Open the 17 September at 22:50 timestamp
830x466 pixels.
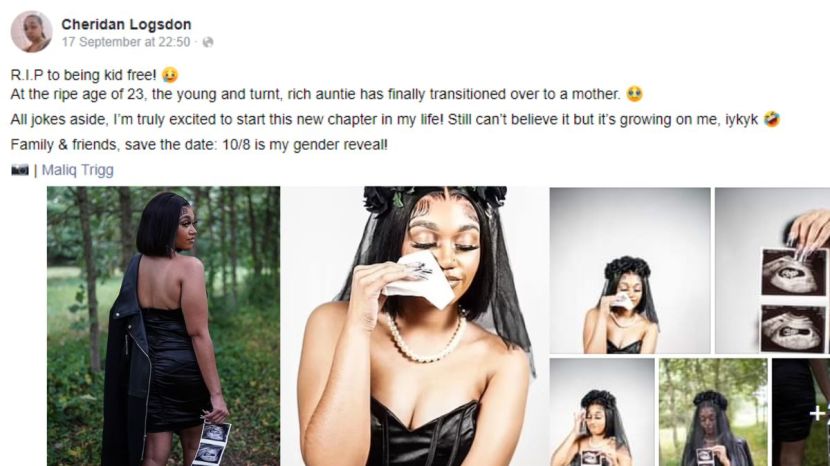point(126,42)
